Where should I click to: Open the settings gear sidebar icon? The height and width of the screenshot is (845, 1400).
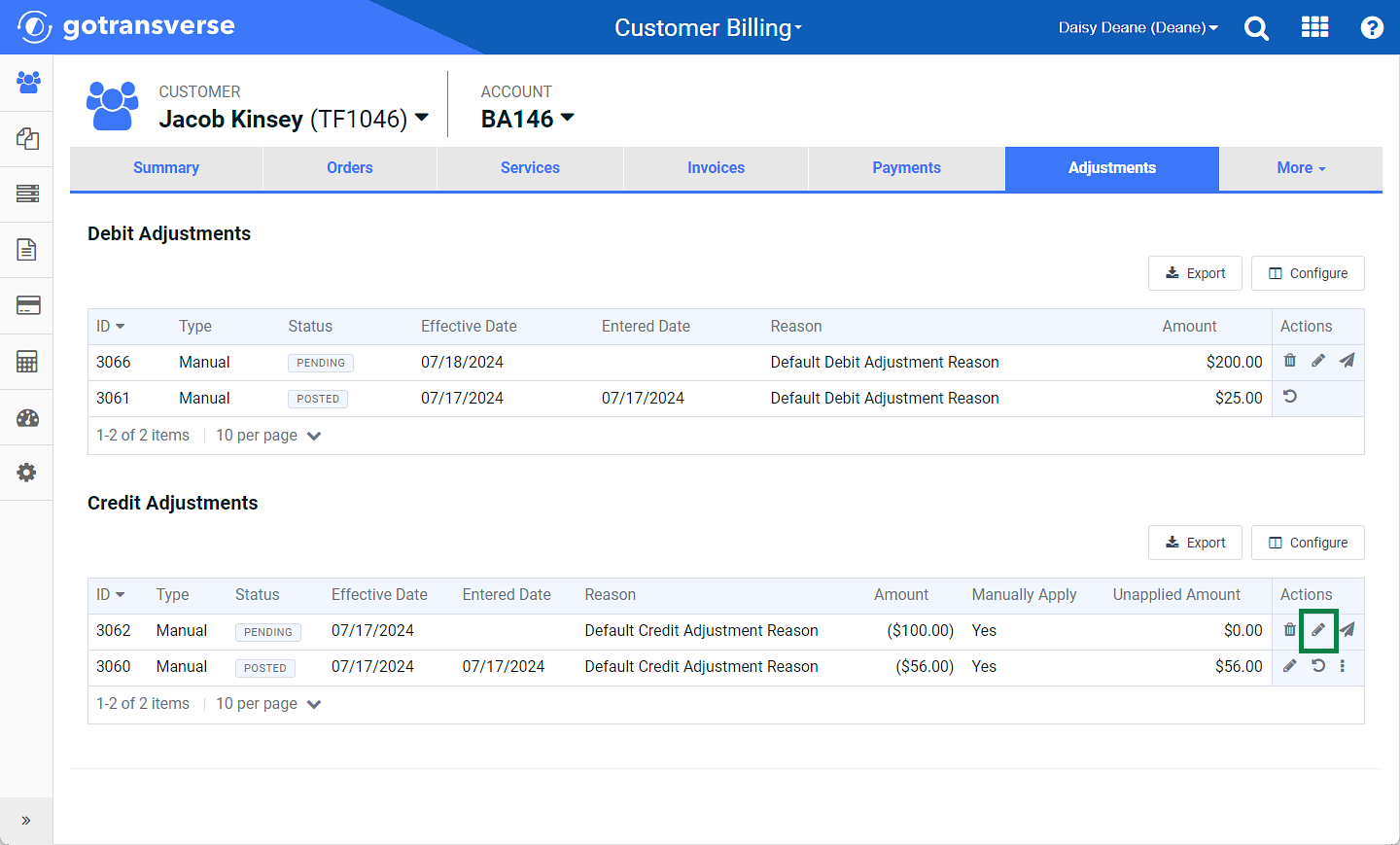(x=27, y=473)
